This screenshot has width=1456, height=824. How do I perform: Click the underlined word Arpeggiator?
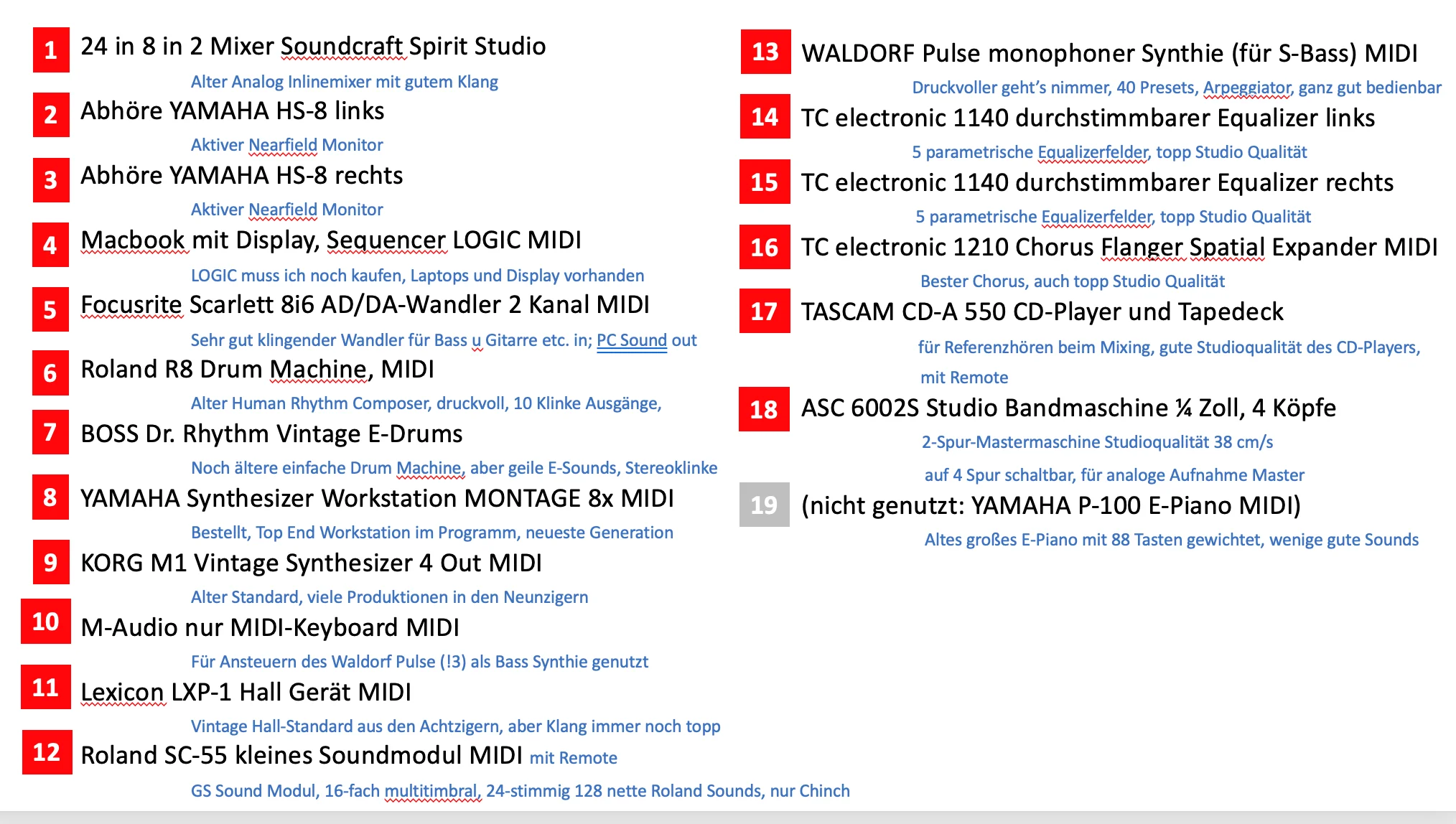click(1247, 88)
